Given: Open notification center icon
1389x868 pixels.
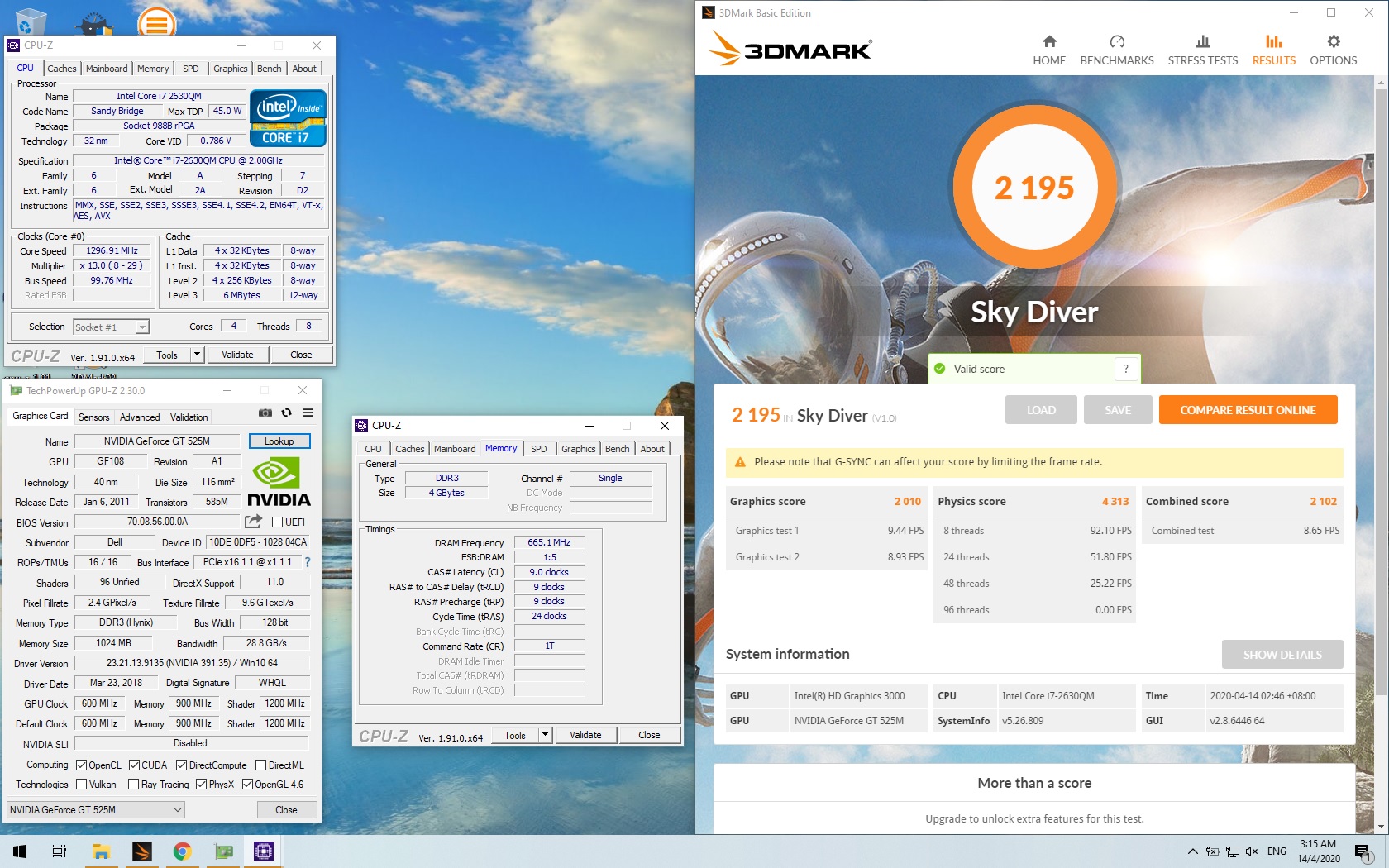Looking at the screenshot, I should (1363, 852).
